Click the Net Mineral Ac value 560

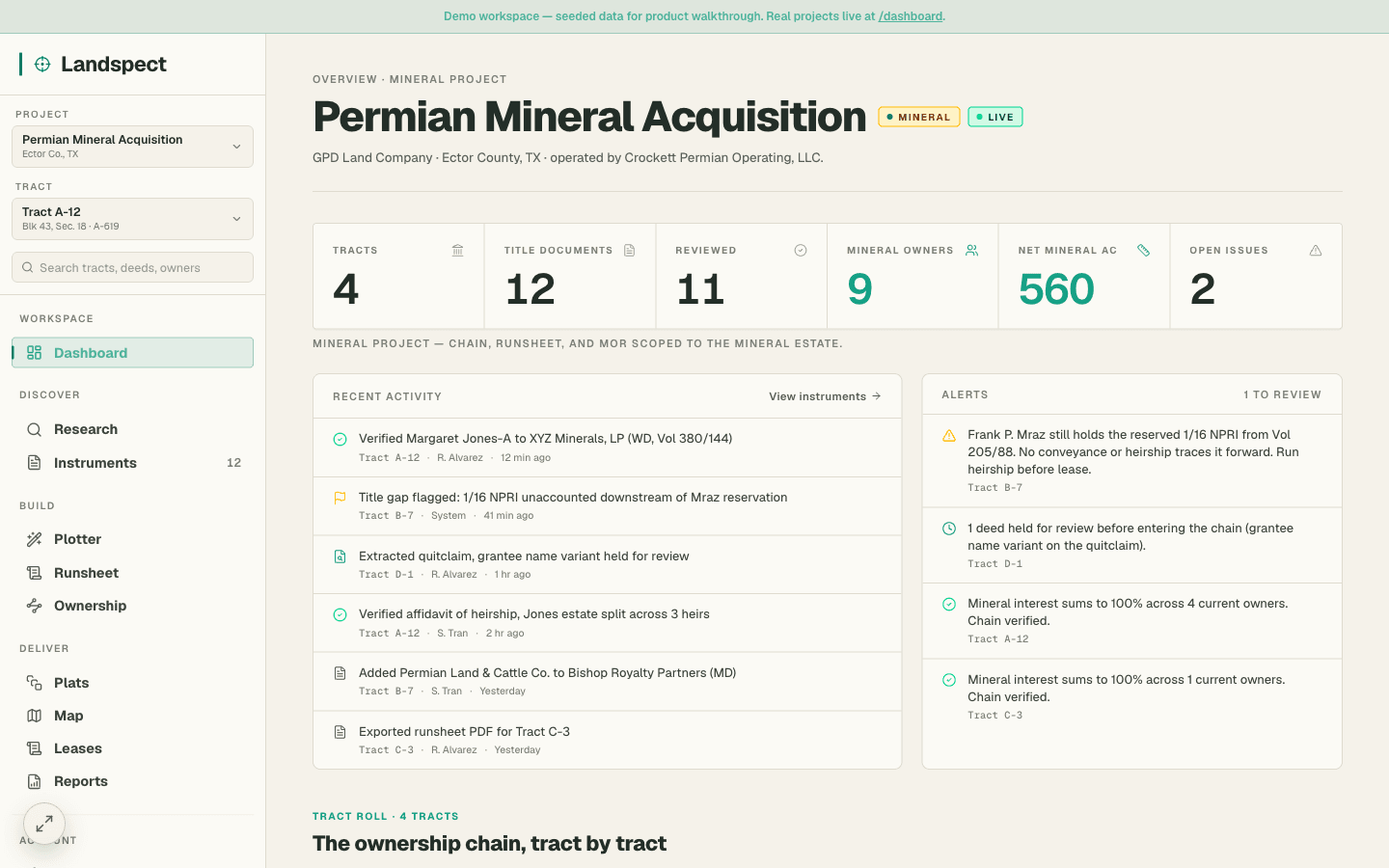tap(1056, 289)
